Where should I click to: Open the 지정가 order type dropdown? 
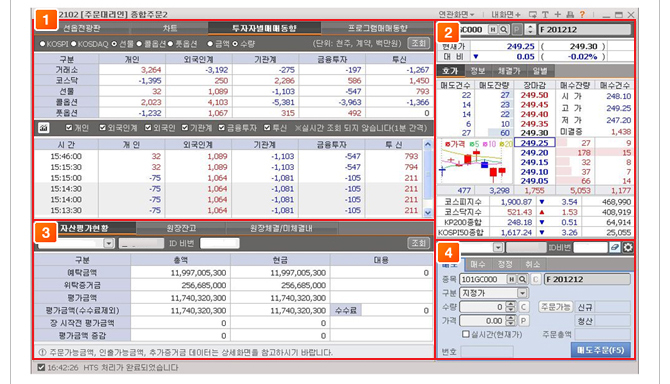tap(522, 293)
